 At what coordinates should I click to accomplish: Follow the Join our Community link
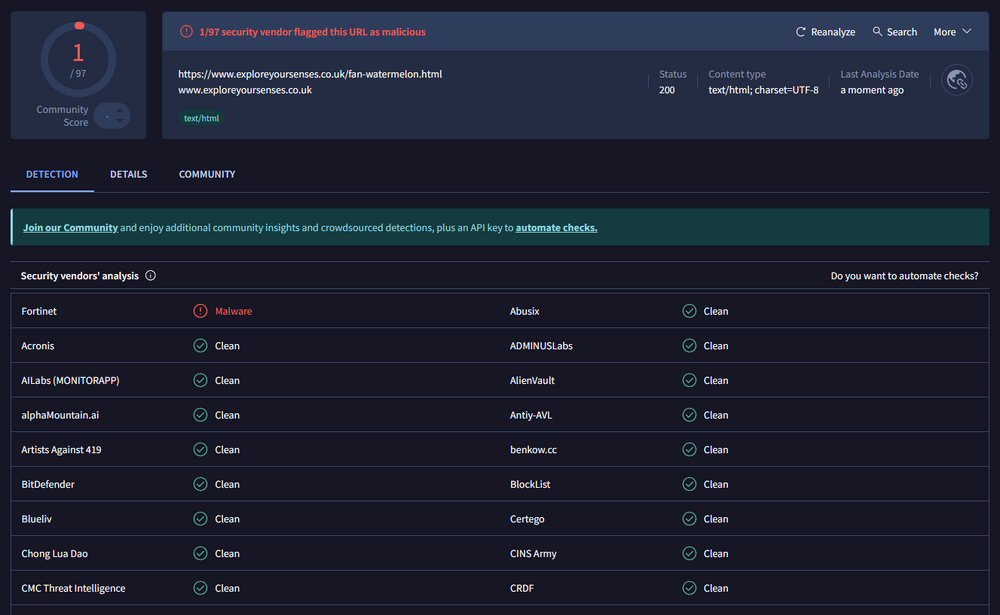(70, 228)
